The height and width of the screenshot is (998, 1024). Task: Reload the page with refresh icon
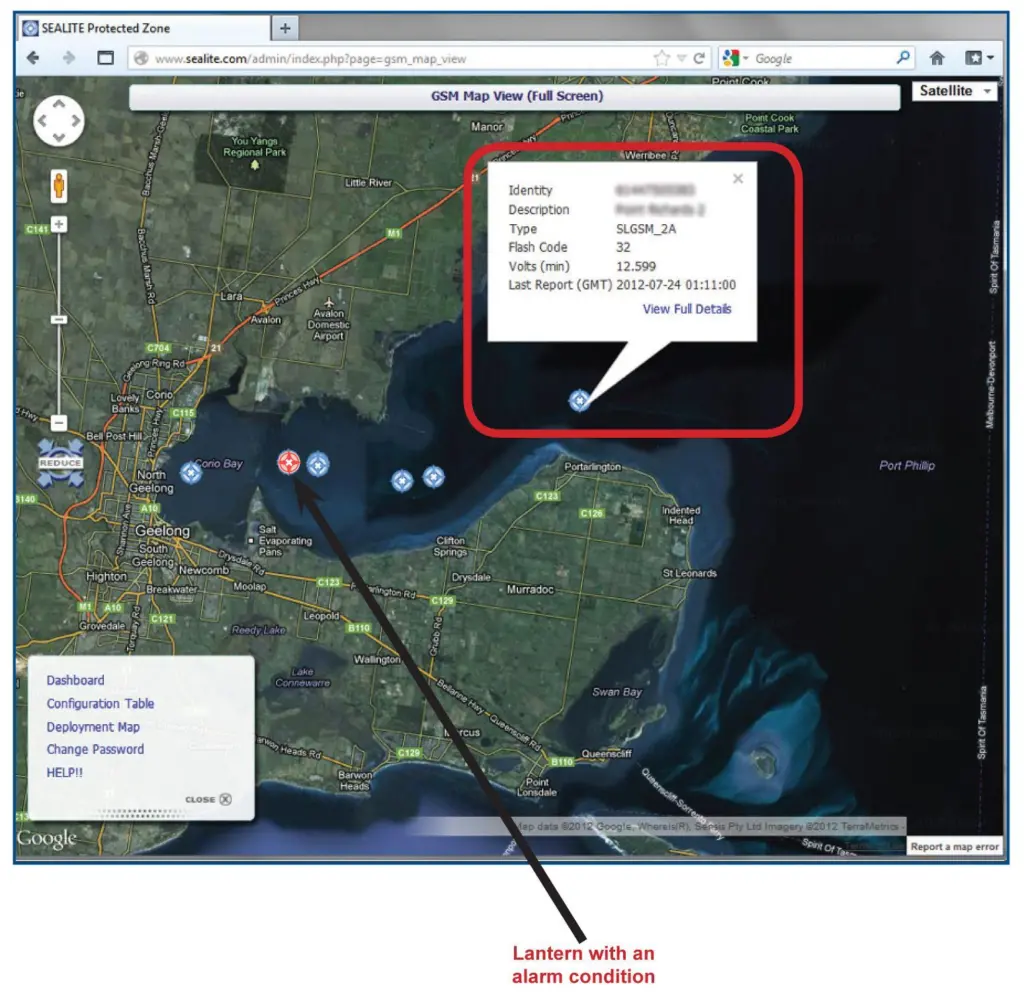[x=699, y=58]
